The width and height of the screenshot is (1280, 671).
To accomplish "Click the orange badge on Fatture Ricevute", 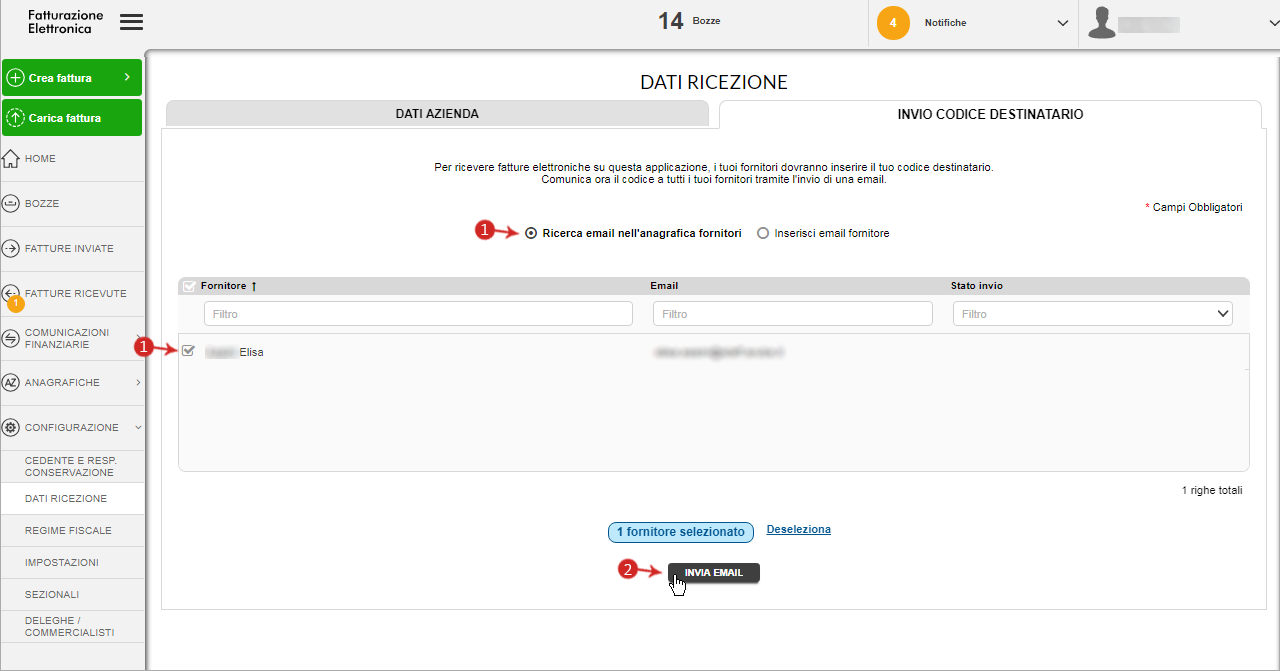I will pos(16,303).
